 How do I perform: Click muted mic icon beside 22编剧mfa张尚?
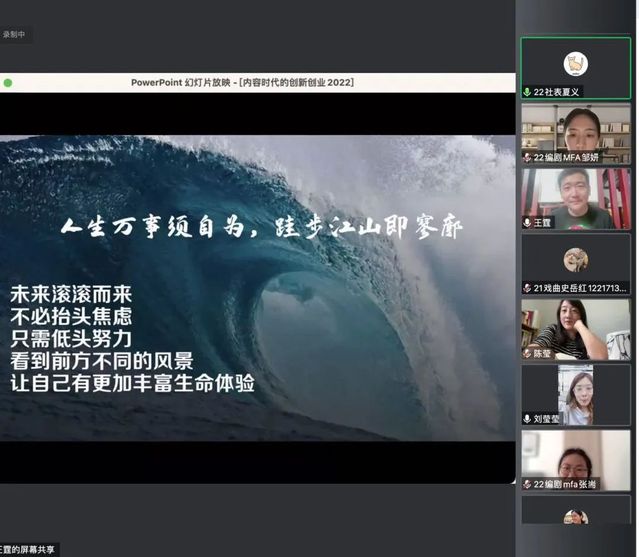pyautogui.click(x=527, y=484)
